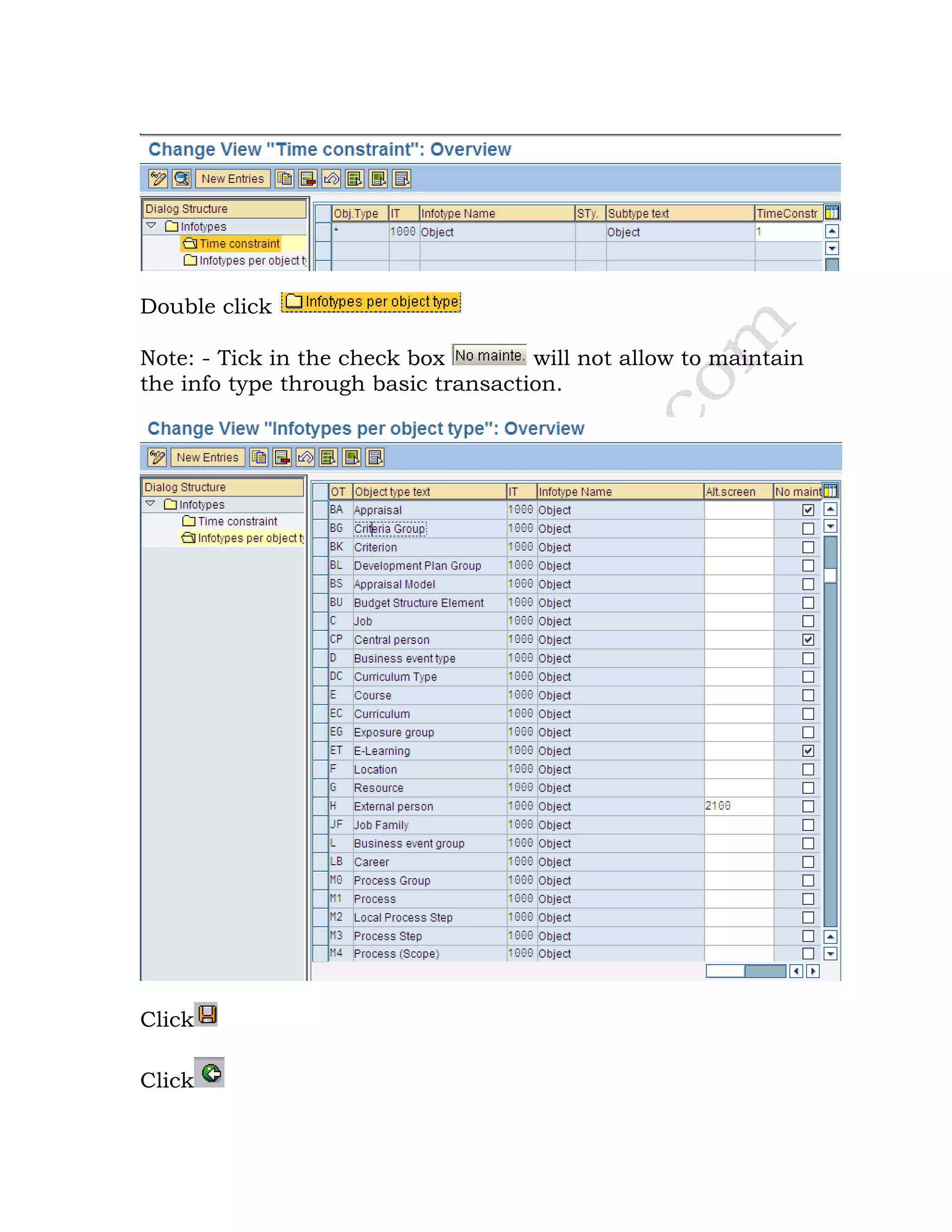
Task: Click row selector for BA Appraisal row
Action: [x=321, y=510]
